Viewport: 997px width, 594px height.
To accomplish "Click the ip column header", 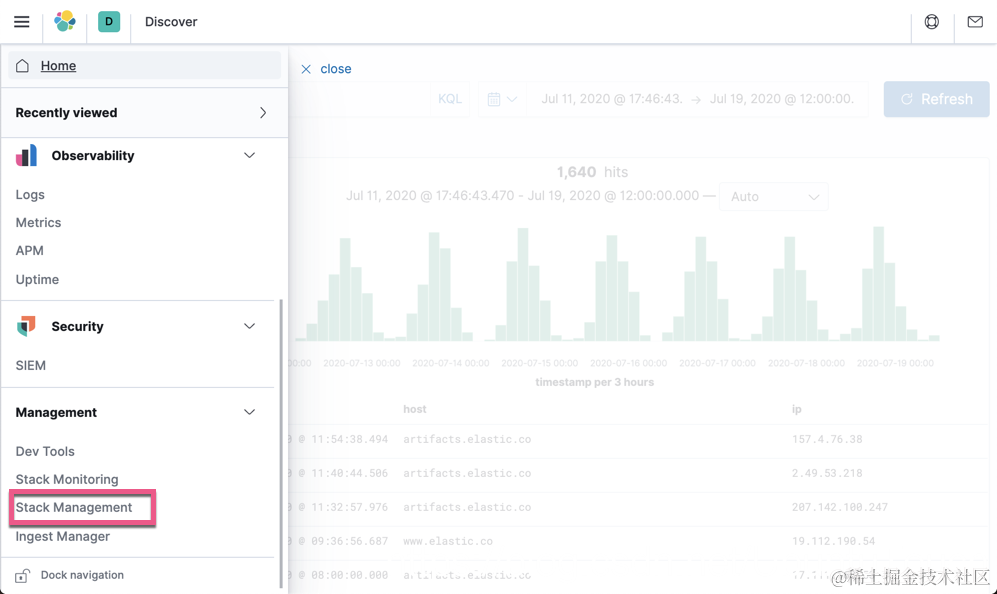I will point(797,409).
